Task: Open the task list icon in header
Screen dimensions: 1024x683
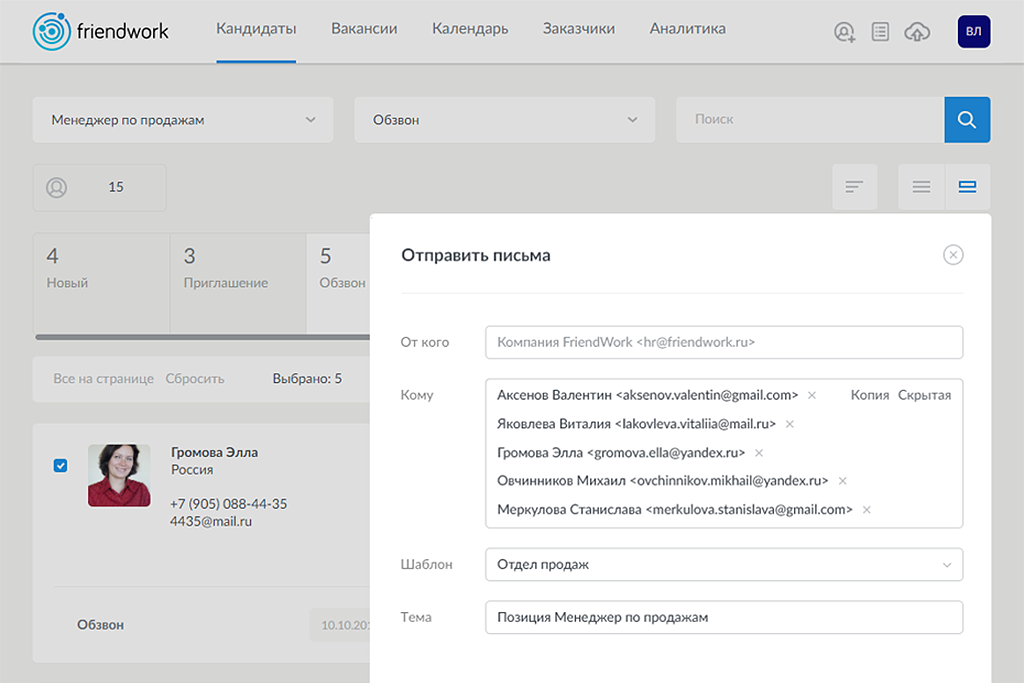Action: click(x=880, y=33)
